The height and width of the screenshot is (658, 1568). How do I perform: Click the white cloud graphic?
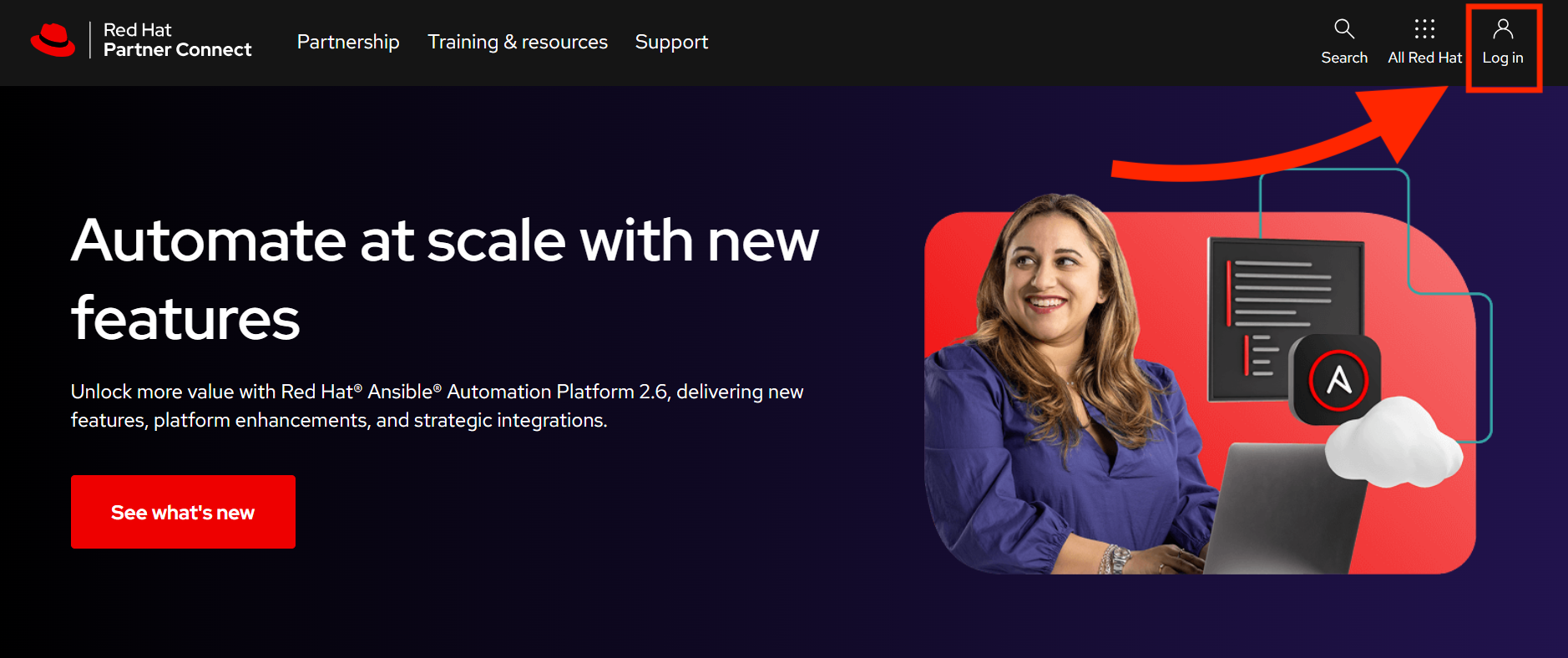coord(1393,444)
